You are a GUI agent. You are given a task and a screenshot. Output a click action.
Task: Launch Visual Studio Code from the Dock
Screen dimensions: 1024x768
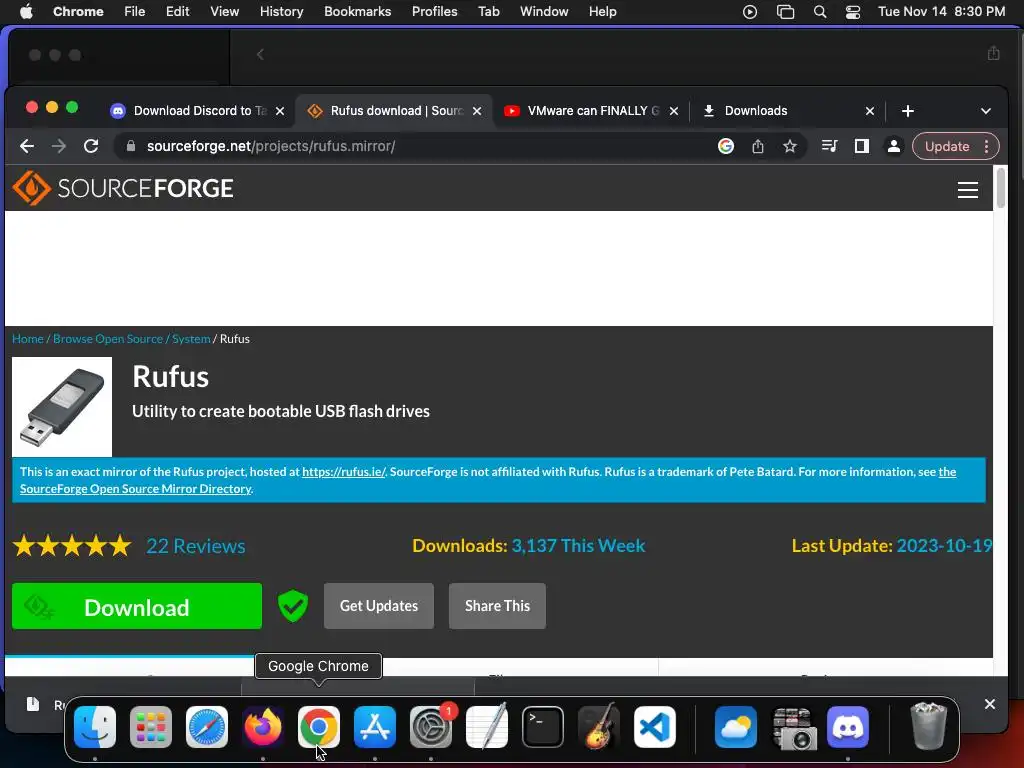point(655,727)
